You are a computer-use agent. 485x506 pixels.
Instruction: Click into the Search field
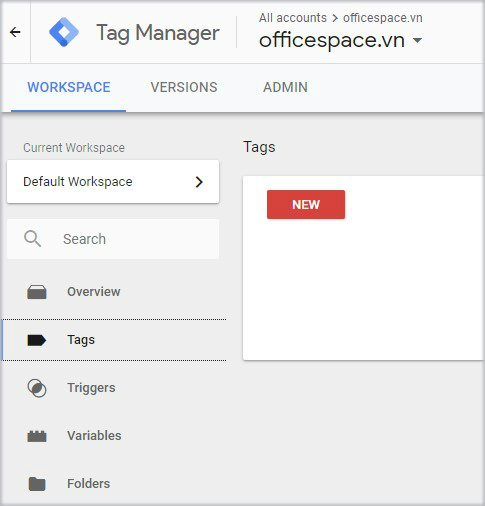pos(113,239)
